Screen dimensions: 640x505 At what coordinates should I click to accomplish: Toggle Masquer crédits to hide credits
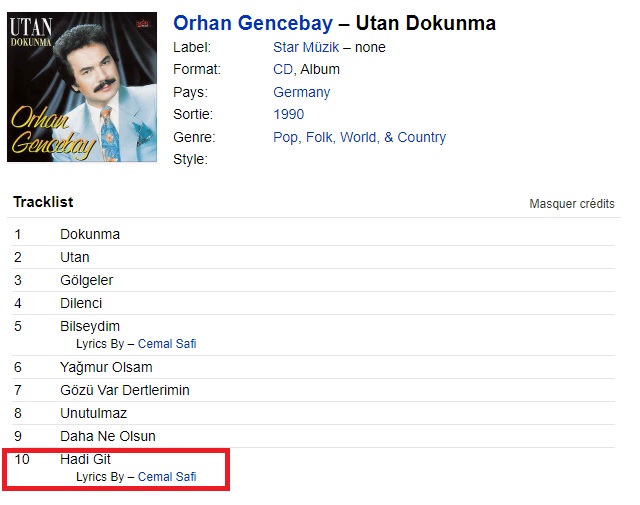click(571, 204)
